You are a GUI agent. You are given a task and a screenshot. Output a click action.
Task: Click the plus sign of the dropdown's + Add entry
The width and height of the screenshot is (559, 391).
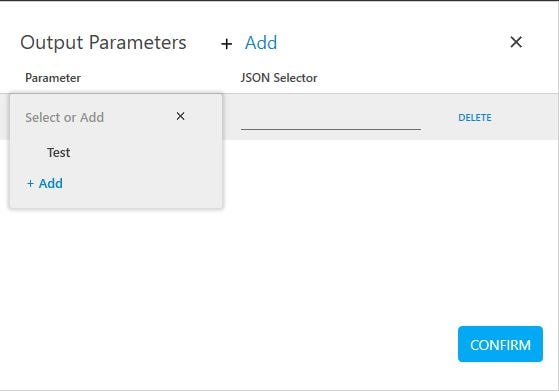tap(30, 184)
